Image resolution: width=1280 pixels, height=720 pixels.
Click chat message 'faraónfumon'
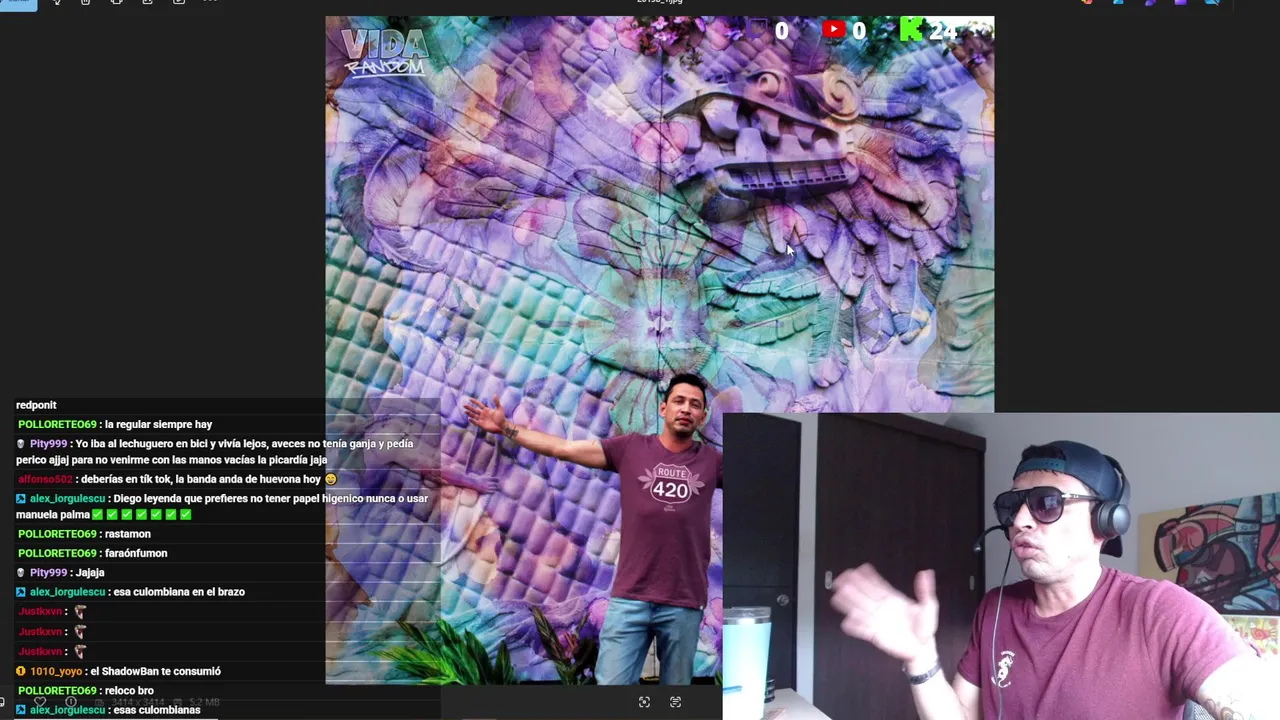click(136, 553)
